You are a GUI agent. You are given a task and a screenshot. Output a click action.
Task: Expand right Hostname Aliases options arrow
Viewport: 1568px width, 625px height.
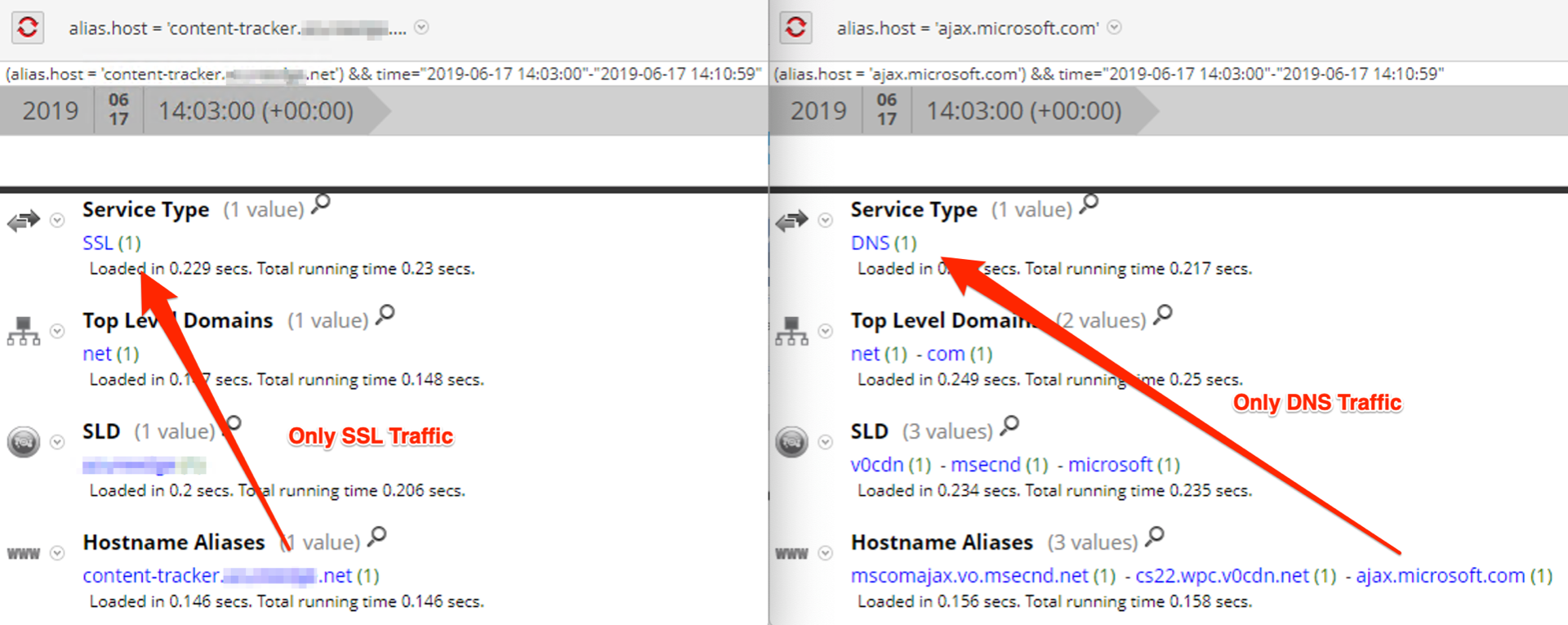(x=826, y=553)
